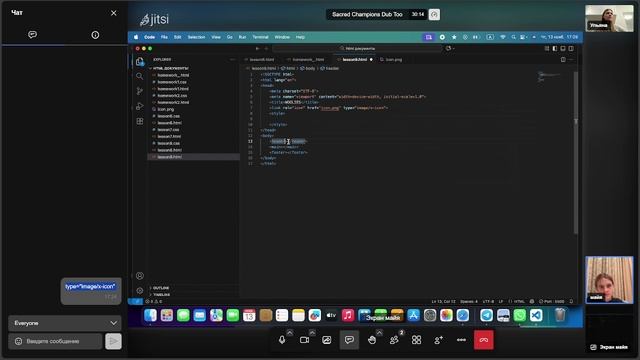640x360 pixels.
Task: Open audio settings caret above microphone
Action: pos(290,333)
